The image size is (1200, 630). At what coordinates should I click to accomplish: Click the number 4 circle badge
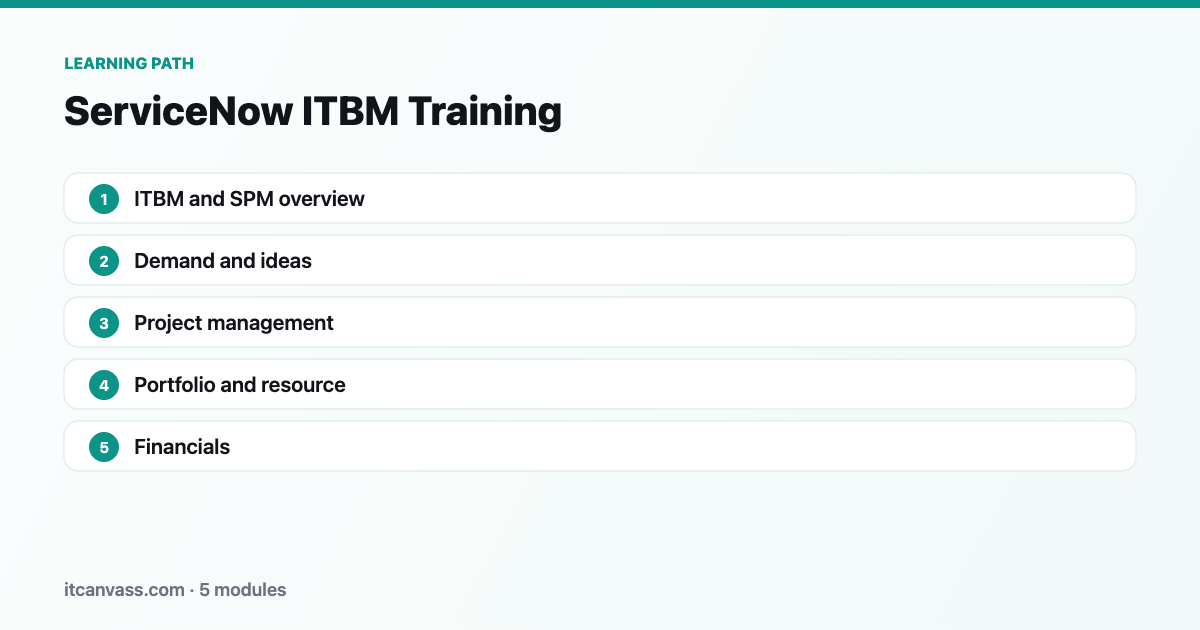click(x=104, y=385)
